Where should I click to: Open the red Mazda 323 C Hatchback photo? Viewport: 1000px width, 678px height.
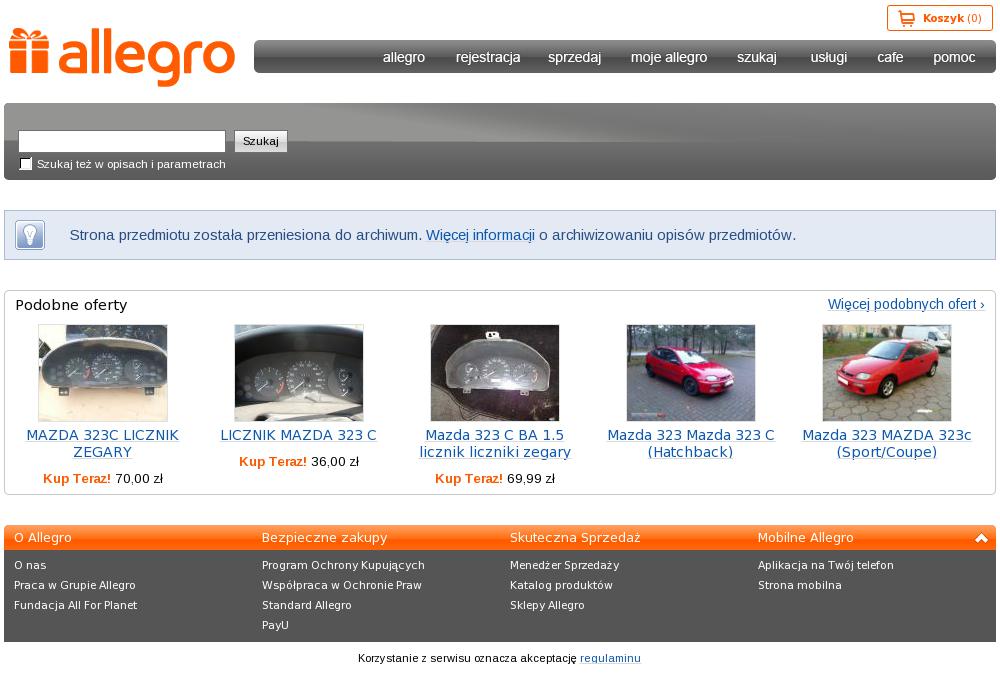[x=691, y=372]
